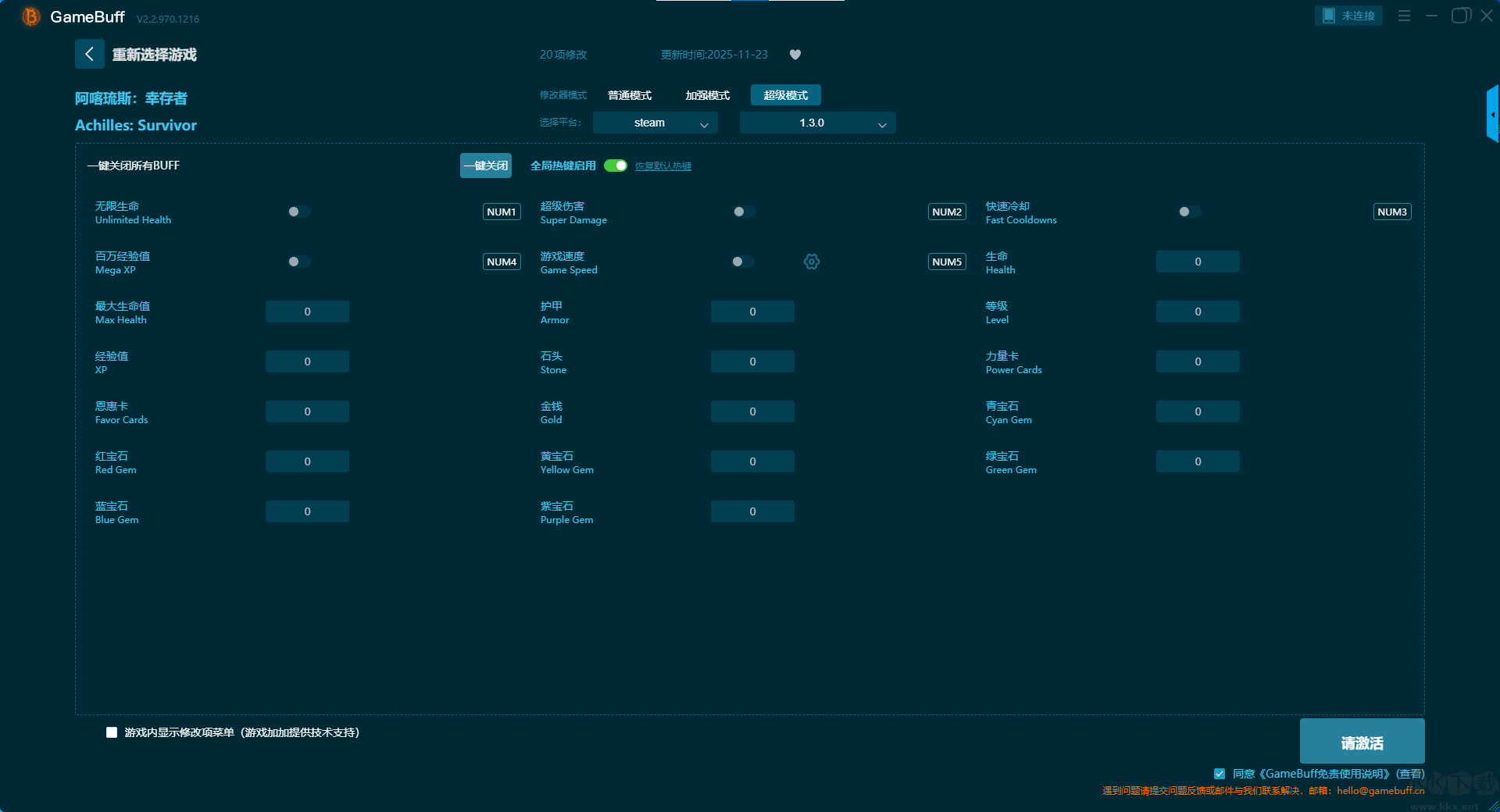Screen dimensions: 1500x812
Task: Click the restore default hotkeys link
Action: click(x=662, y=166)
